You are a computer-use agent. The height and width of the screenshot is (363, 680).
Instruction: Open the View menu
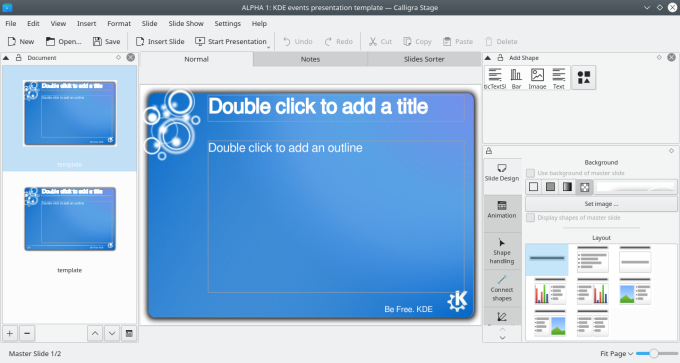click(x=58, y=23)
